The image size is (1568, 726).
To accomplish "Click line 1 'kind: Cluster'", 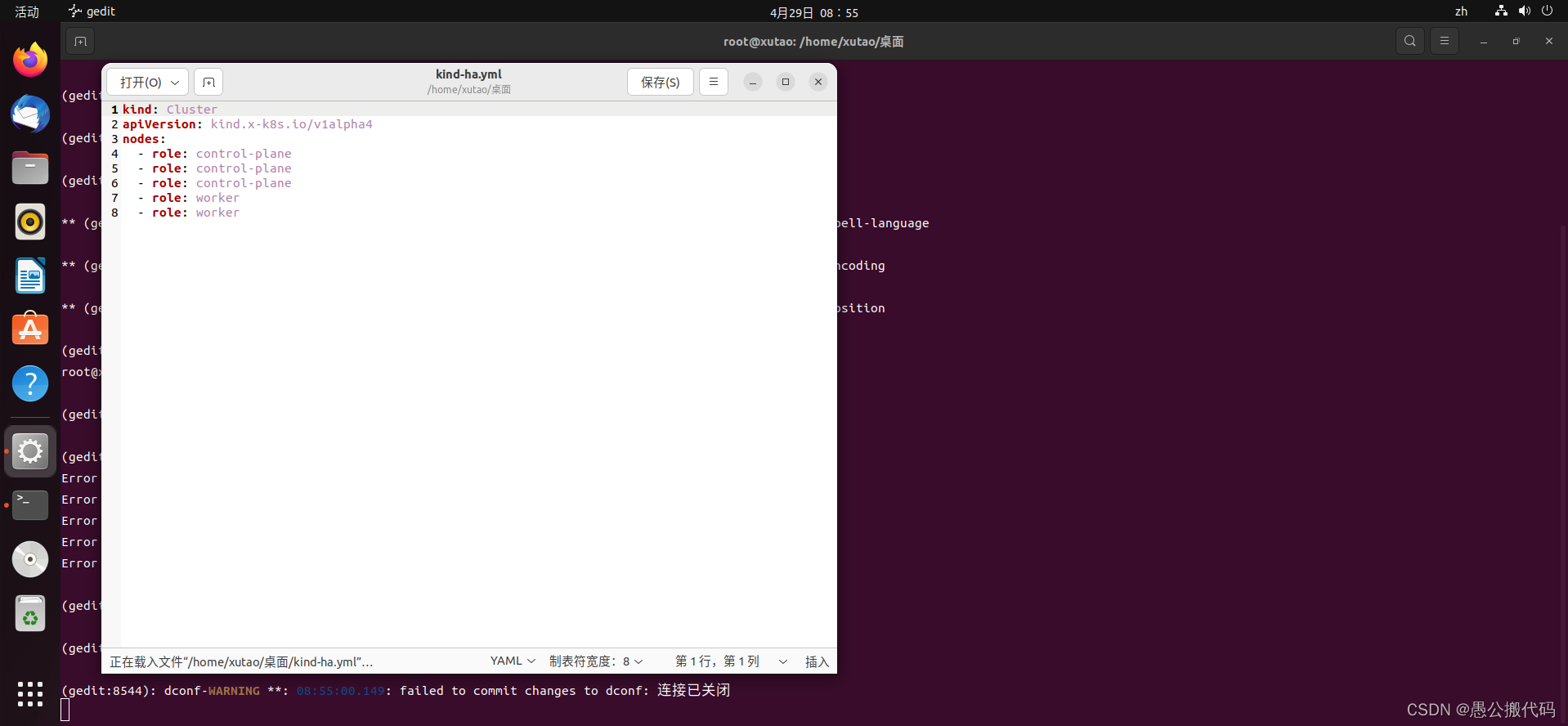I will pyautogui.click(x=170, y=110).
